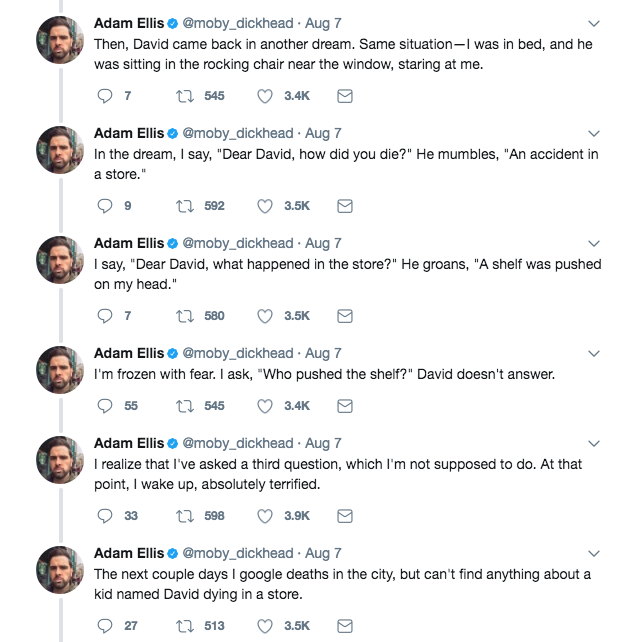This screenshot has height=642, width=636.
Task: Like the tweet about David in the rocking chair
Action: (265, 96)
